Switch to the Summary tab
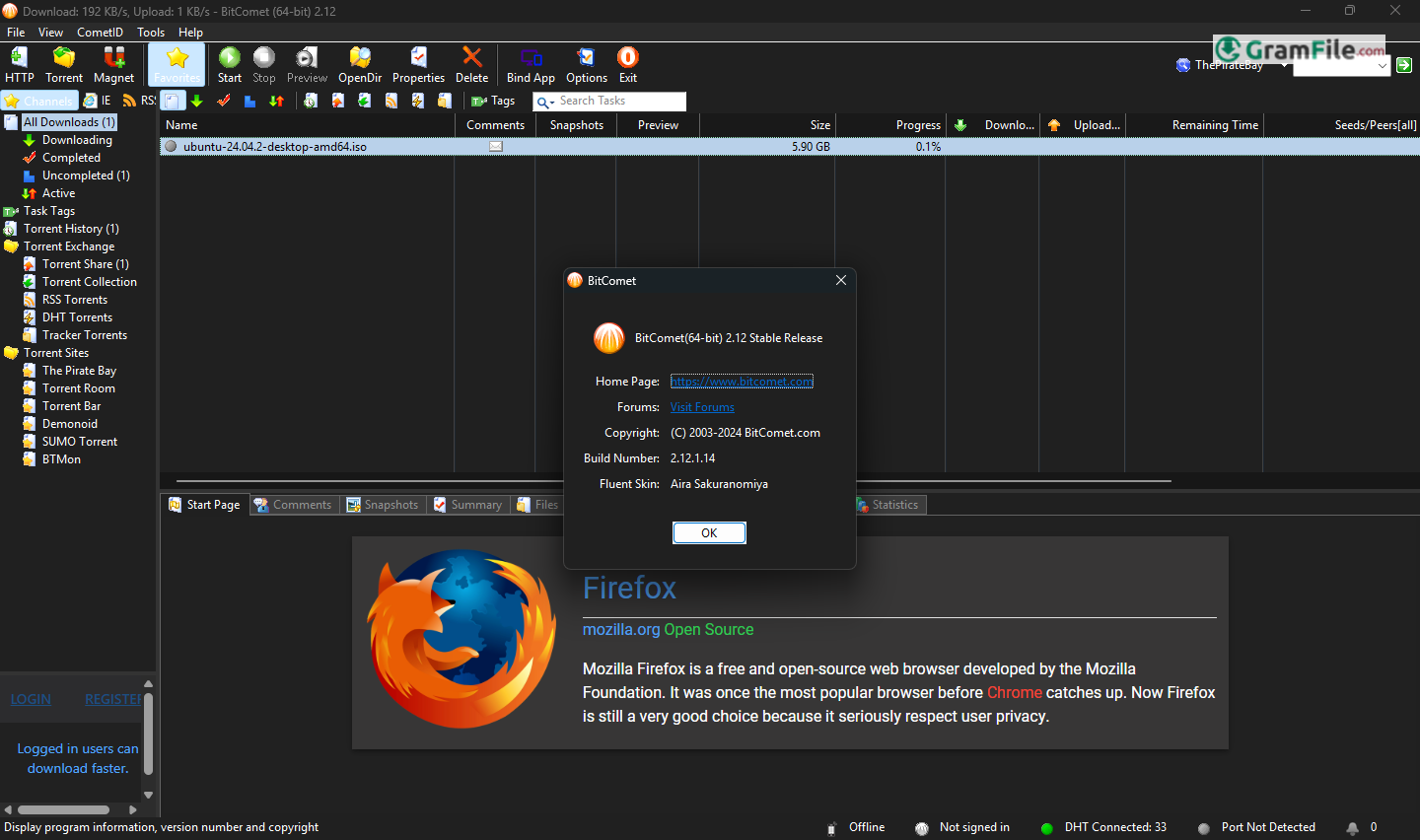The image size is (1420, 840). click(467, 505)
